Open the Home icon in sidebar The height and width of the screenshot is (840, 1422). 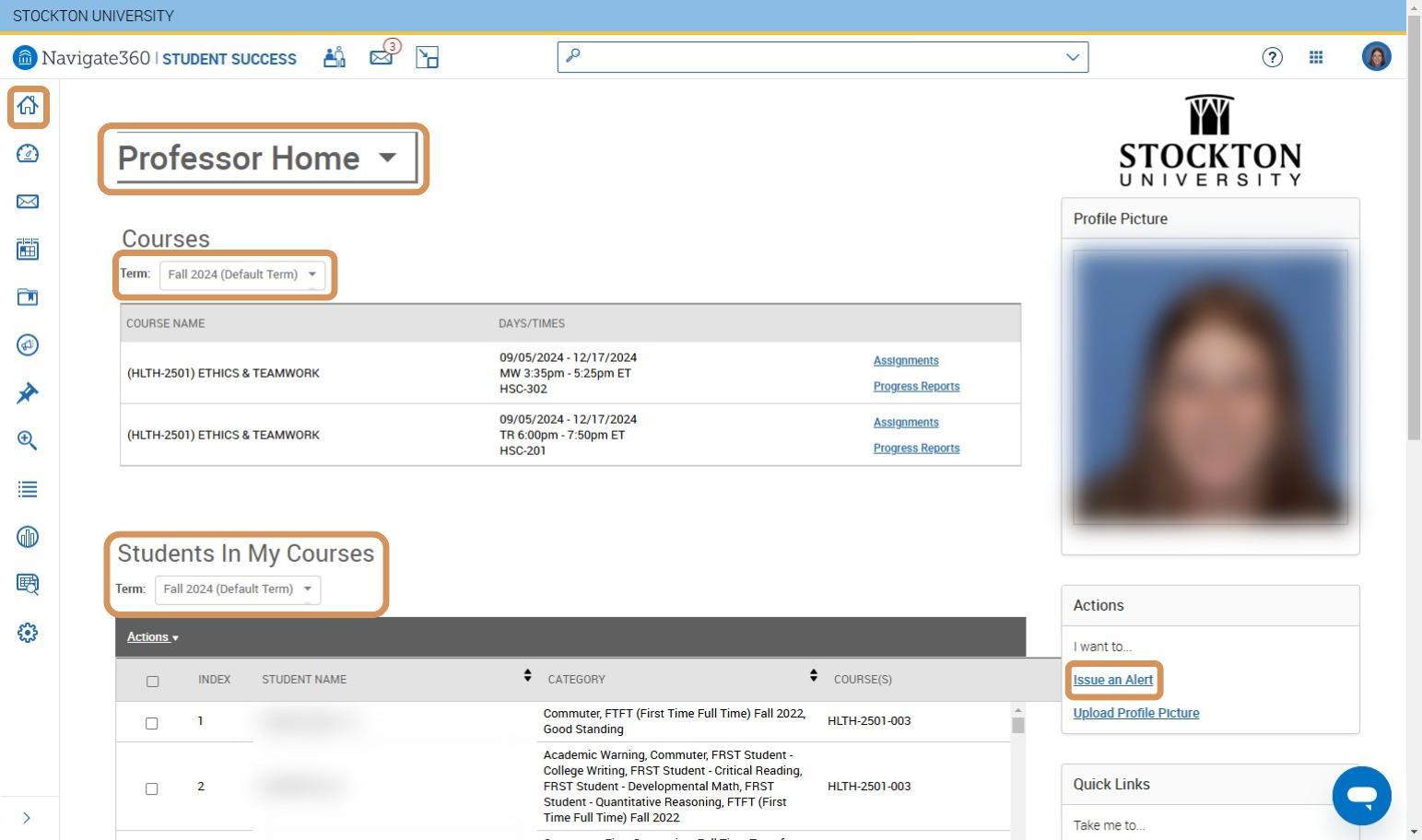point(28,106)
